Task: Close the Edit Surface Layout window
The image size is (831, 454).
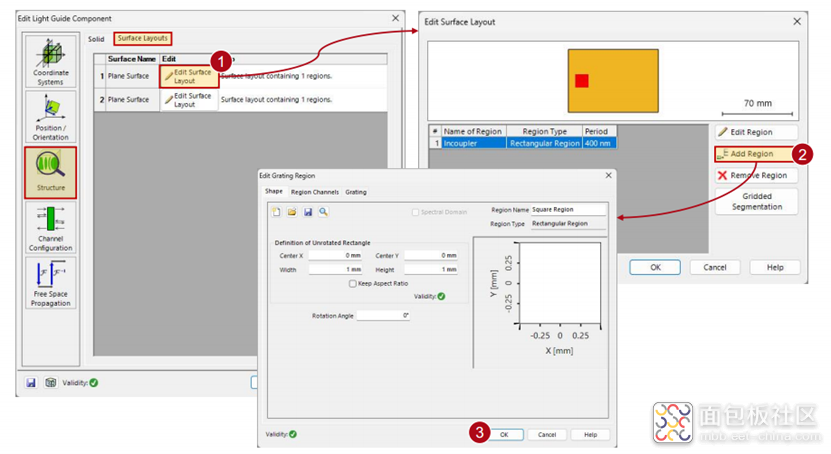Action: 797,21
